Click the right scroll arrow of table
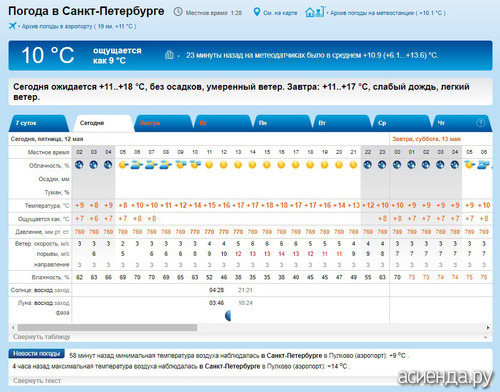Image resolution: width=500 pixels, height=392 pixels. (488, 328)
